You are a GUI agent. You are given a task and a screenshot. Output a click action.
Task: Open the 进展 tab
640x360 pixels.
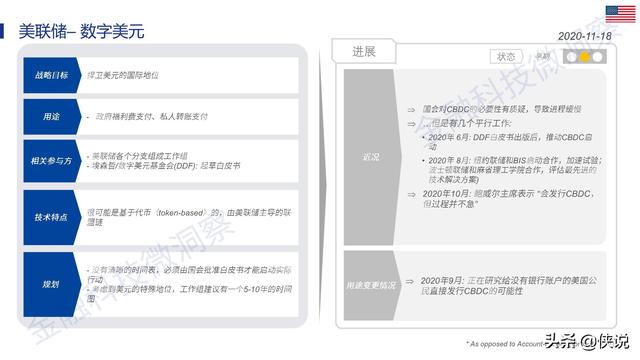[364, 51]
